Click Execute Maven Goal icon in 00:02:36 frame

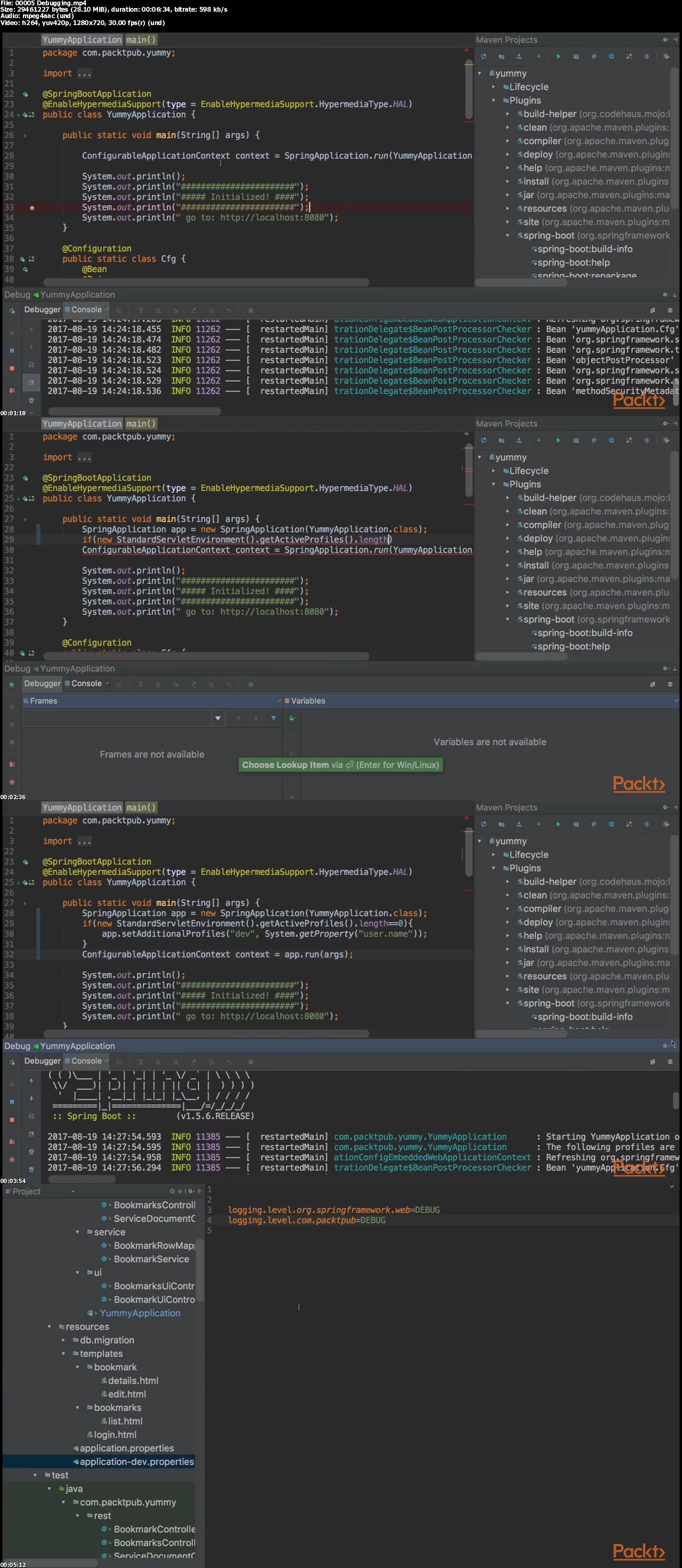coord(576,440)
